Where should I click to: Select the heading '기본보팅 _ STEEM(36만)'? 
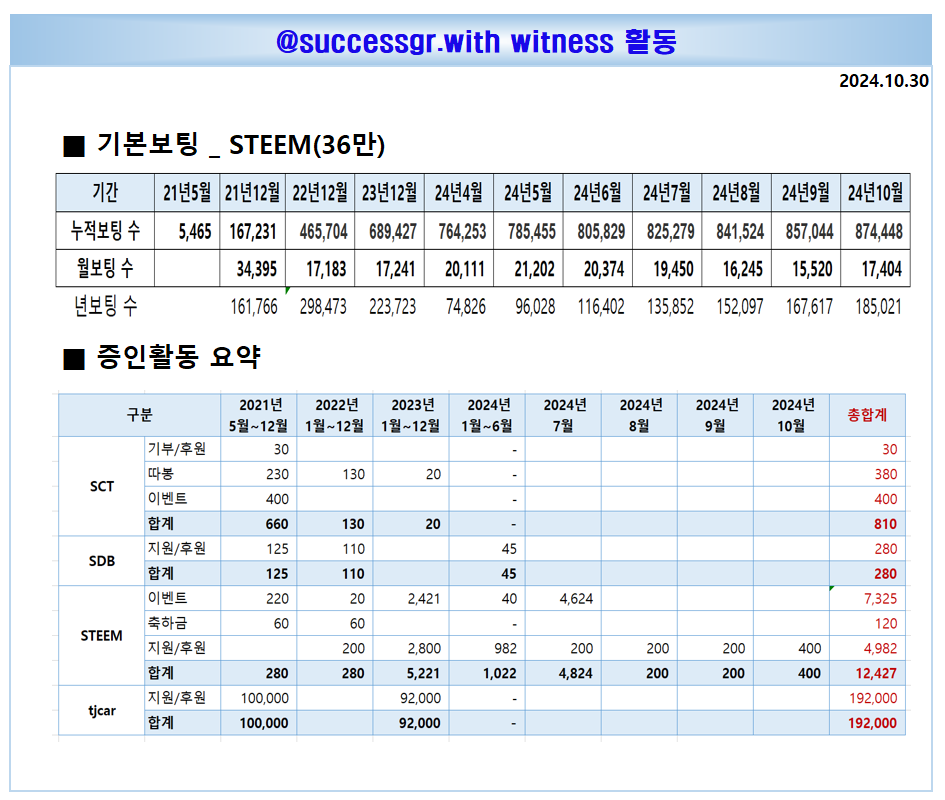coord(240,145)
